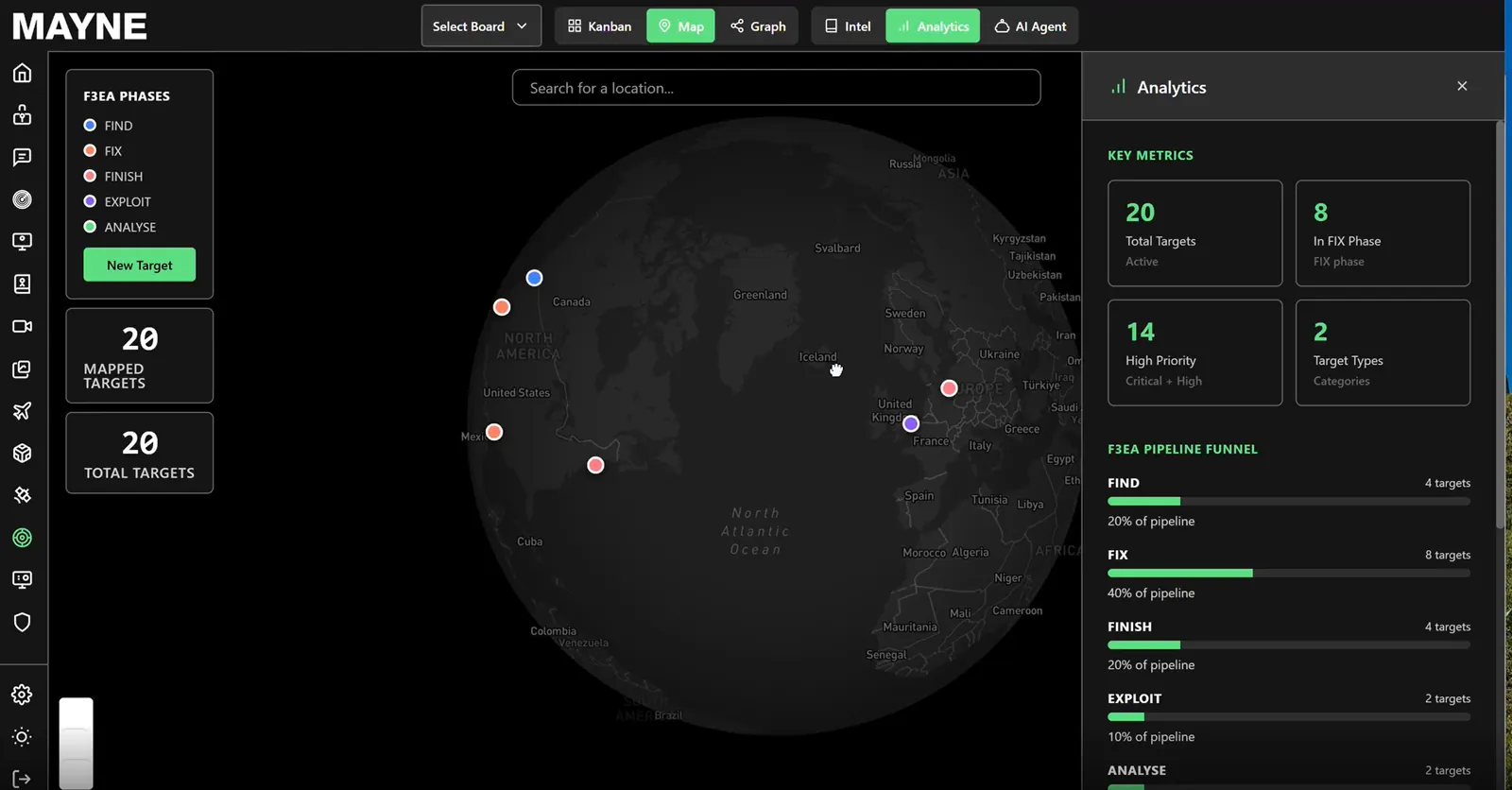Switch to the Kanban view
The image size is (1512, 790).
point(600,26)
